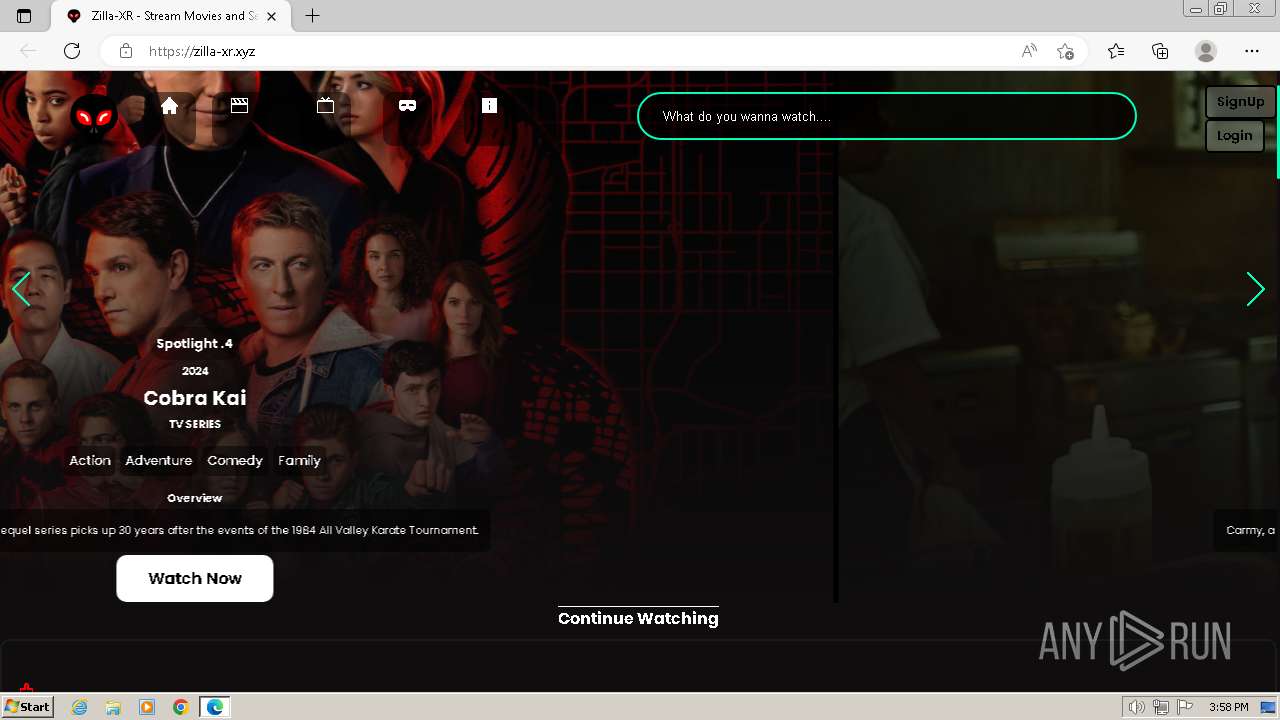
Task: Click the search box 'What do you wanna watch'
Action: pos(886,116)
